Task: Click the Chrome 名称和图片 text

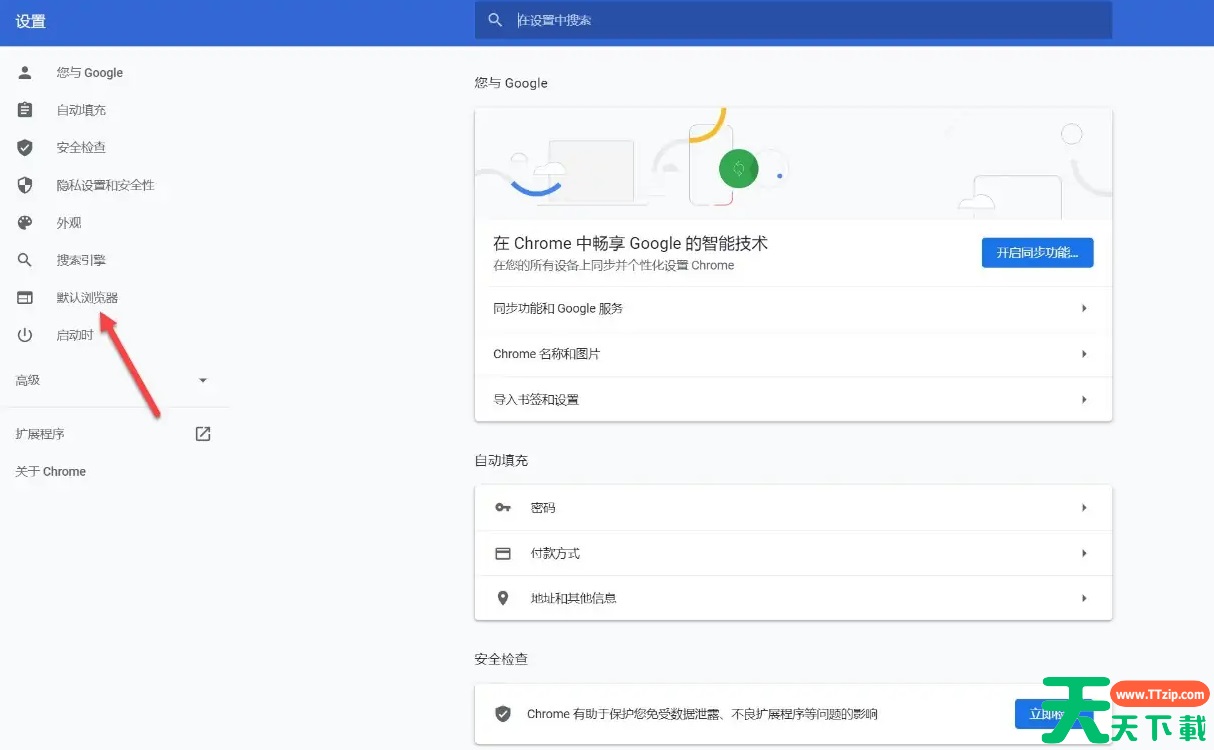Action: (547, 354)
